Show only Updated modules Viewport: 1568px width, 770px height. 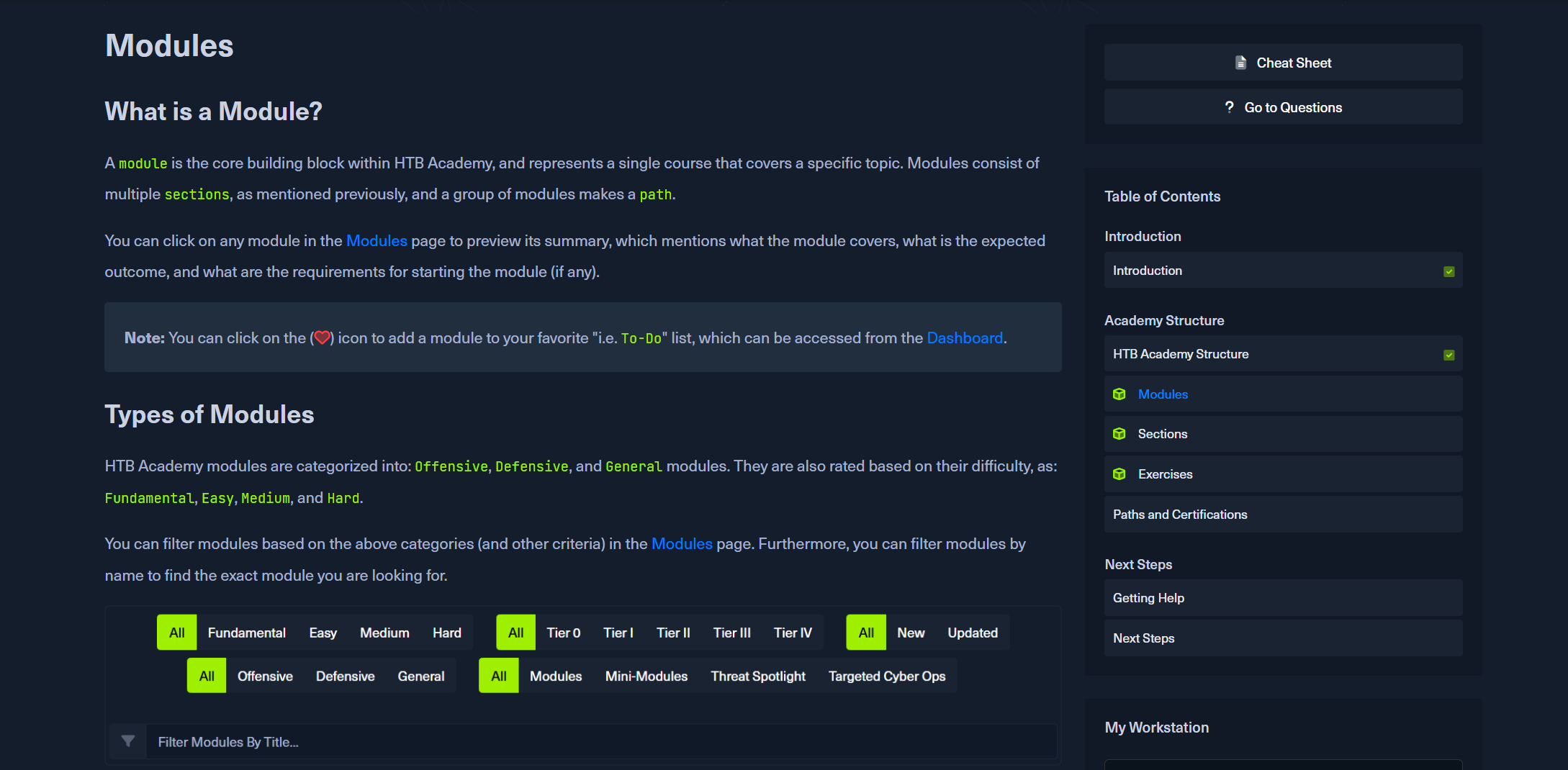pyautogui.click(x=973, y=633)
